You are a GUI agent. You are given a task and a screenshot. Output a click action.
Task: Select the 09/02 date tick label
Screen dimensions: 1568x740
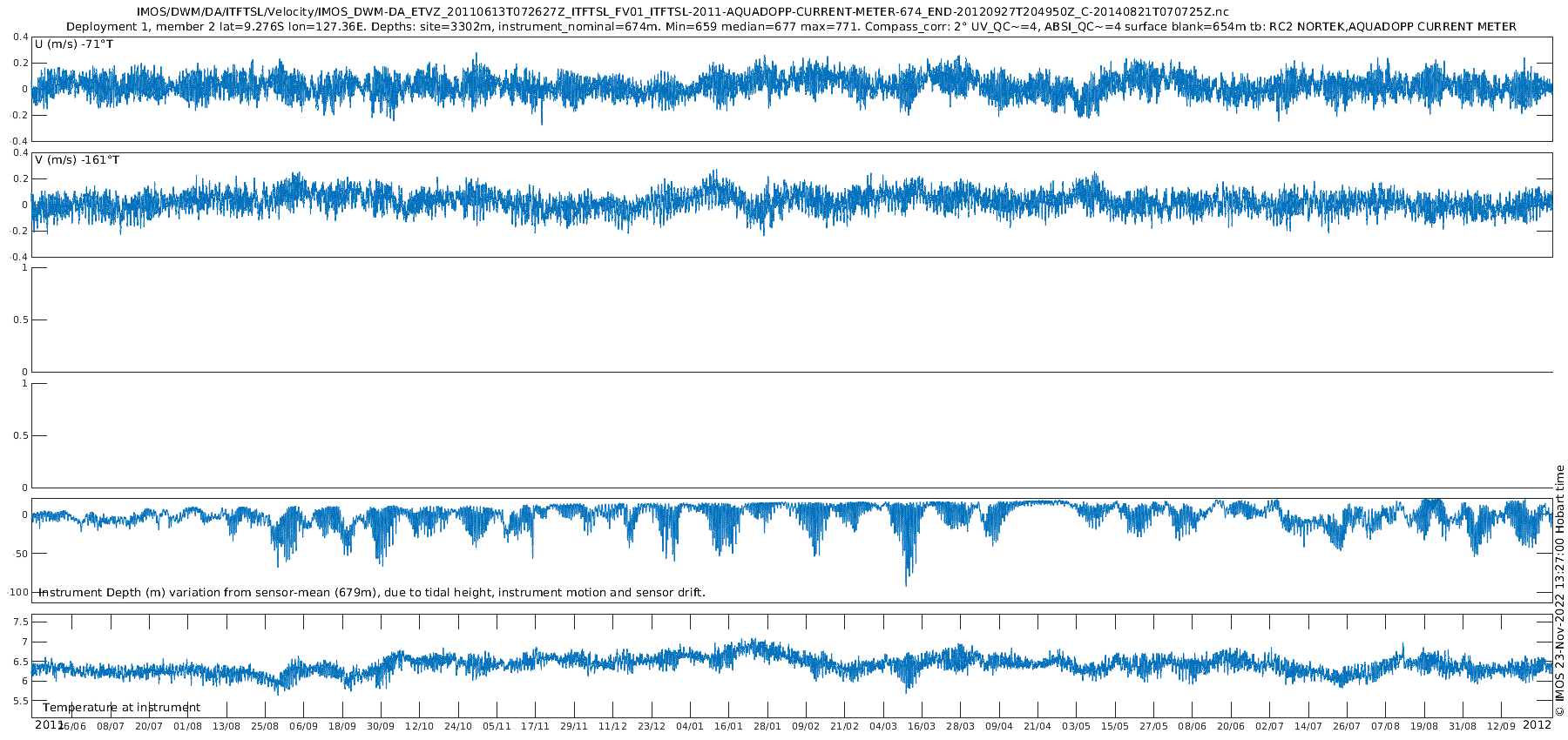(x=806, y=727)
